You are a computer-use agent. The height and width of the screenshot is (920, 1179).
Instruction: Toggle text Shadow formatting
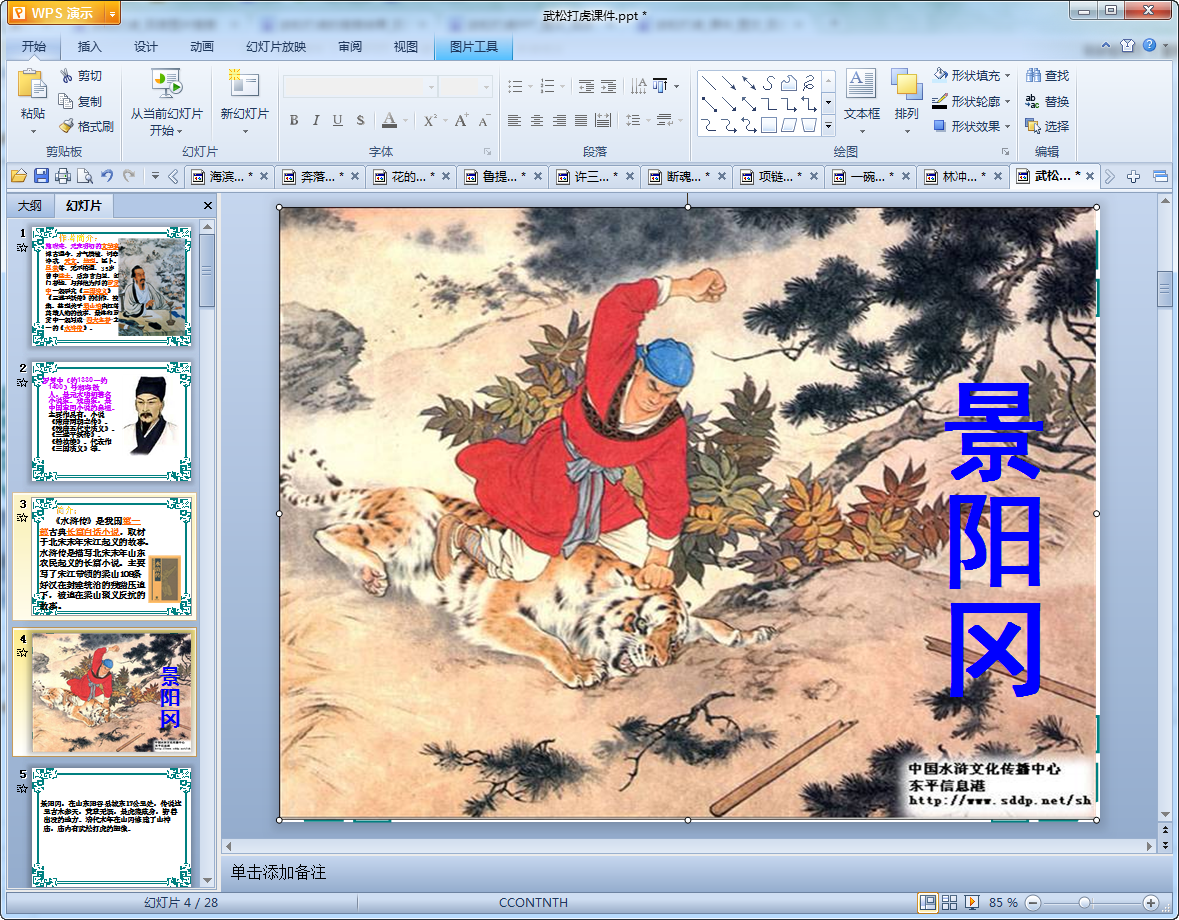(x=360, y=120)
